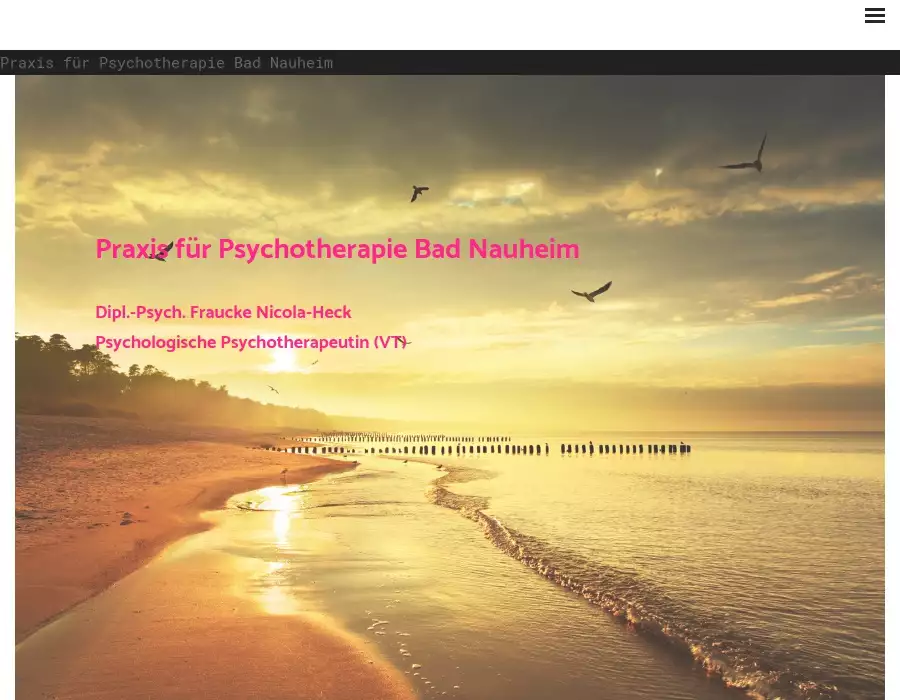Select the Dipl.-Psych. Fraucke Nicola-Heck text line
This screenshot has height=700, width=900.
(x=223, y=313)
